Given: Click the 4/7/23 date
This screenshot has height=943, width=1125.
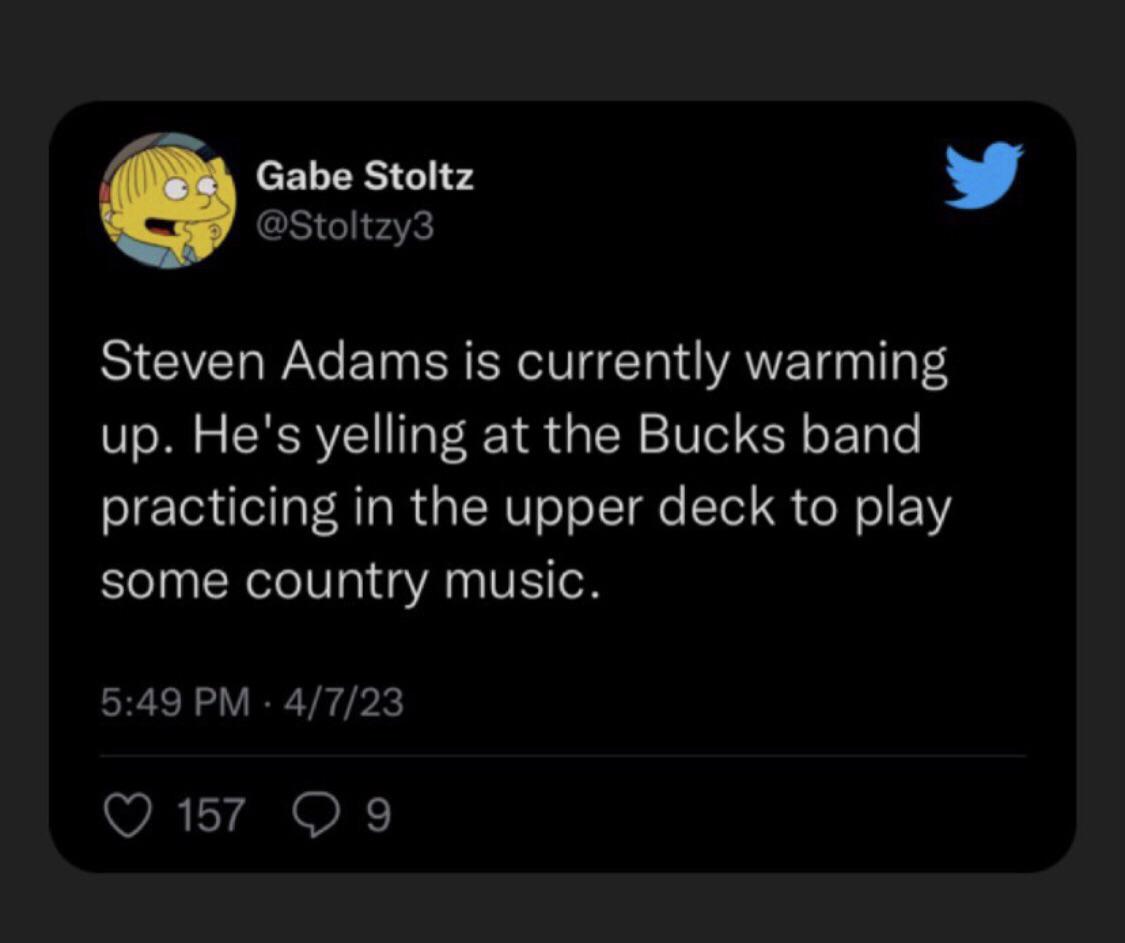Looking at the screenshot, I should pyautogui.click(x=344, y=705).
